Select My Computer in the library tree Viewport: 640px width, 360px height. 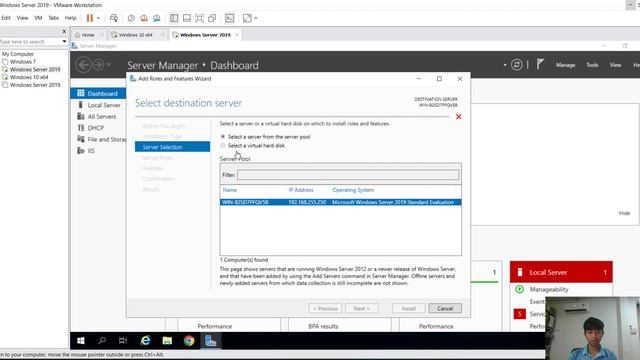tap(18, 54)
